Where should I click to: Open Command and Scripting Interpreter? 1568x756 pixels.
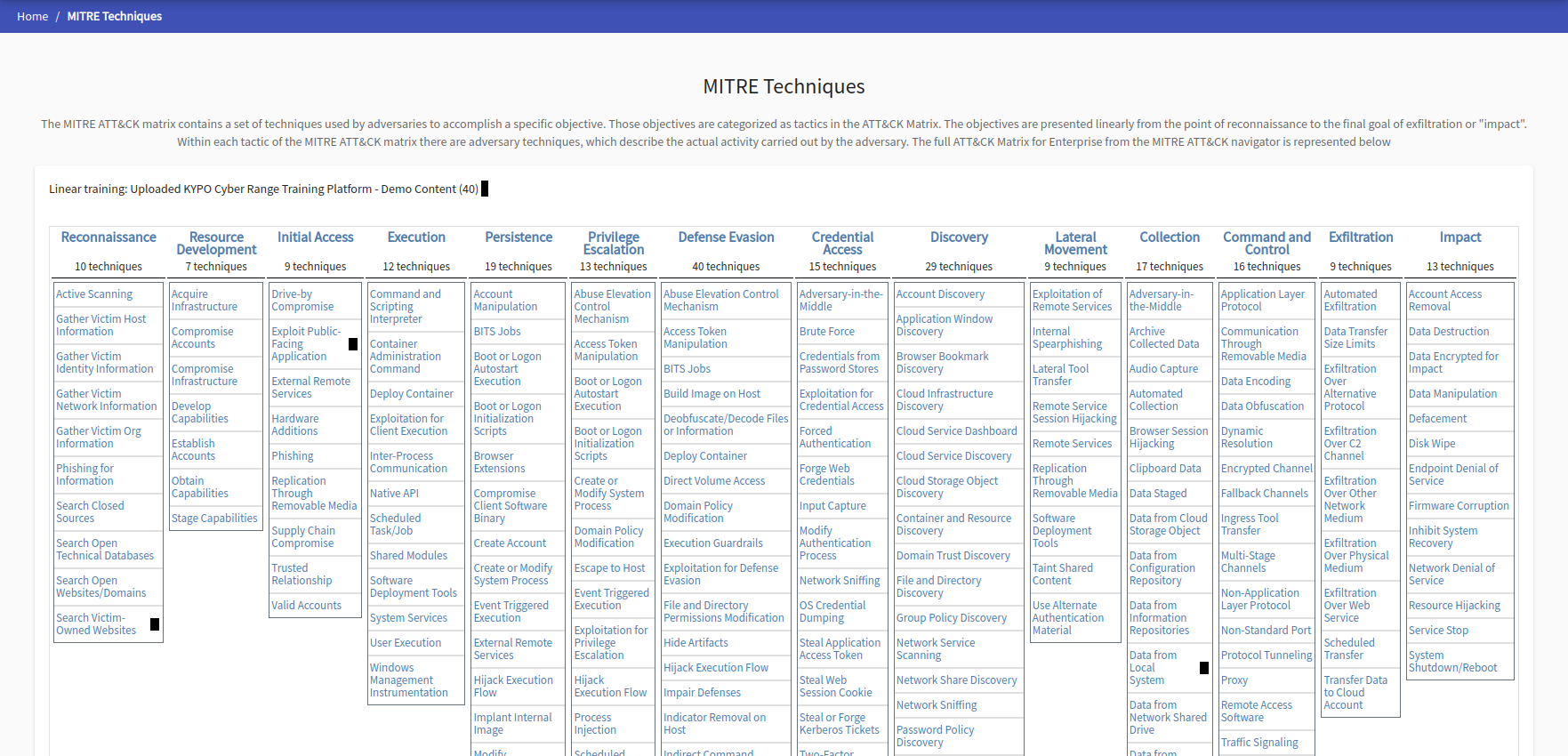[x=405, y=307]
